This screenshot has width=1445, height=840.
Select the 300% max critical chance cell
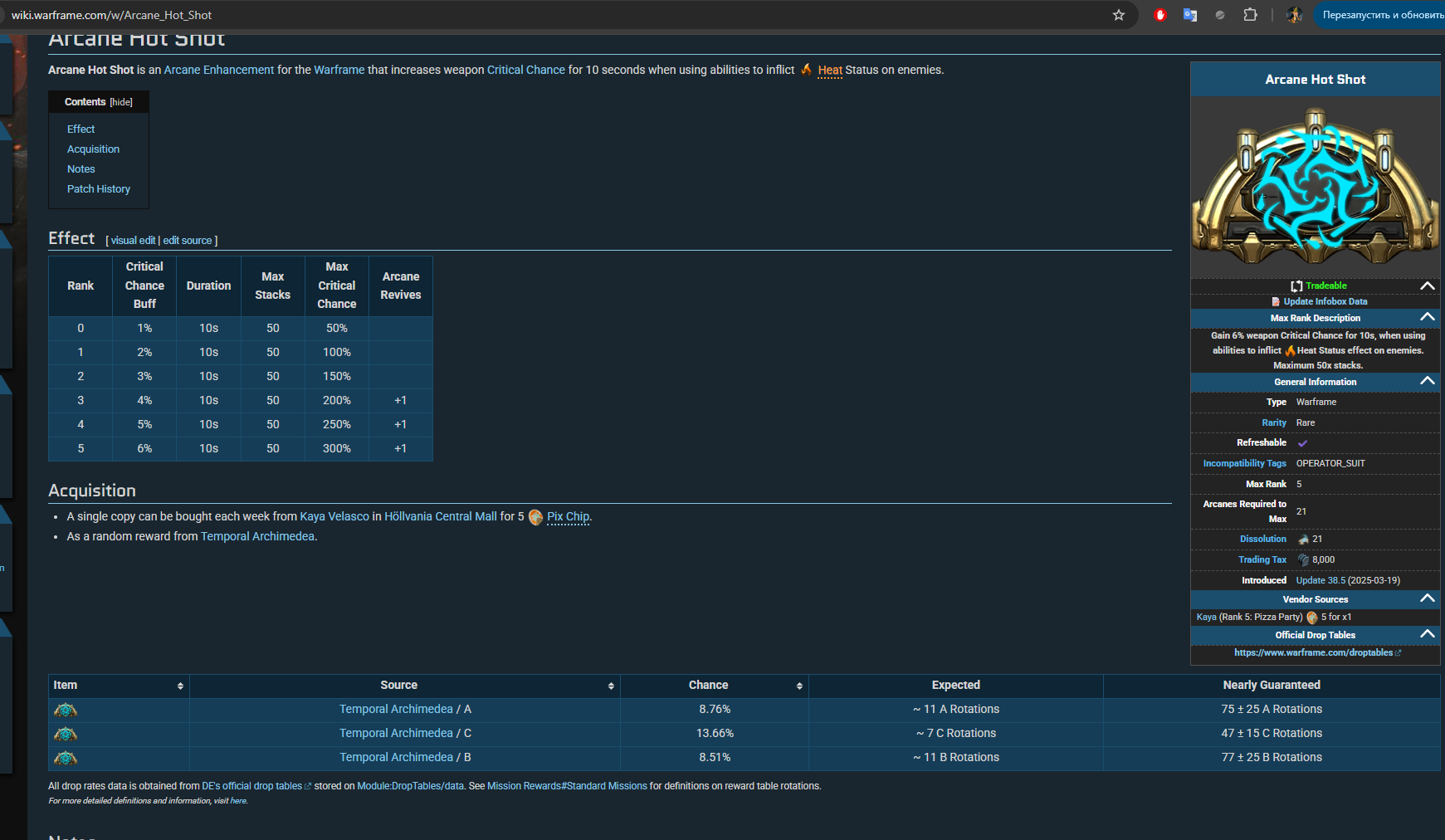pos(337,448)
